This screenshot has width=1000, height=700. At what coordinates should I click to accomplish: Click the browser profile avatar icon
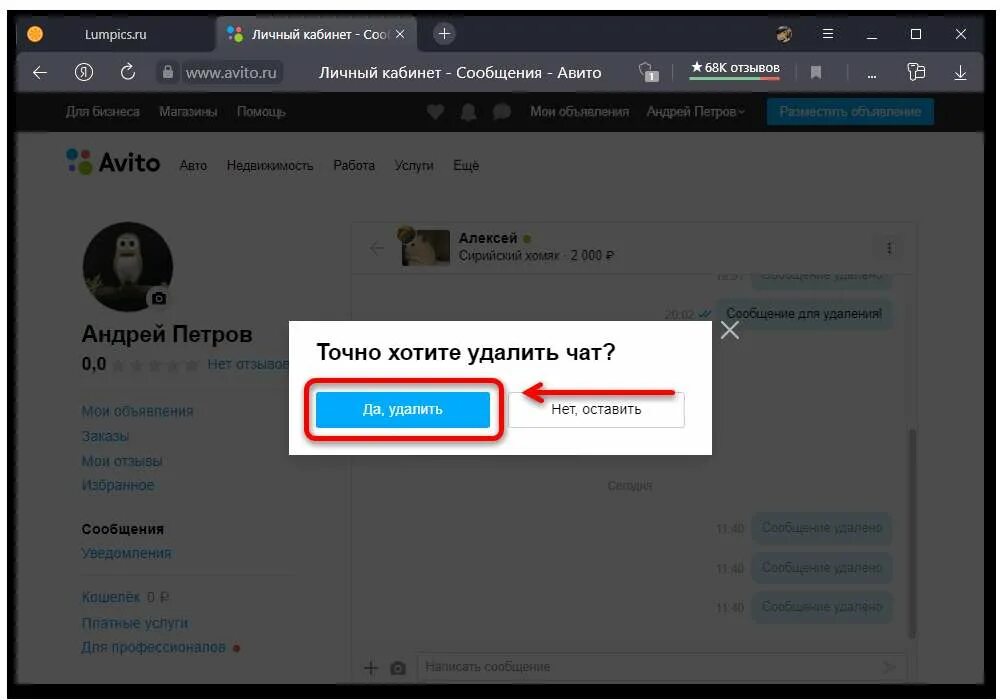[x=784, y=34]
